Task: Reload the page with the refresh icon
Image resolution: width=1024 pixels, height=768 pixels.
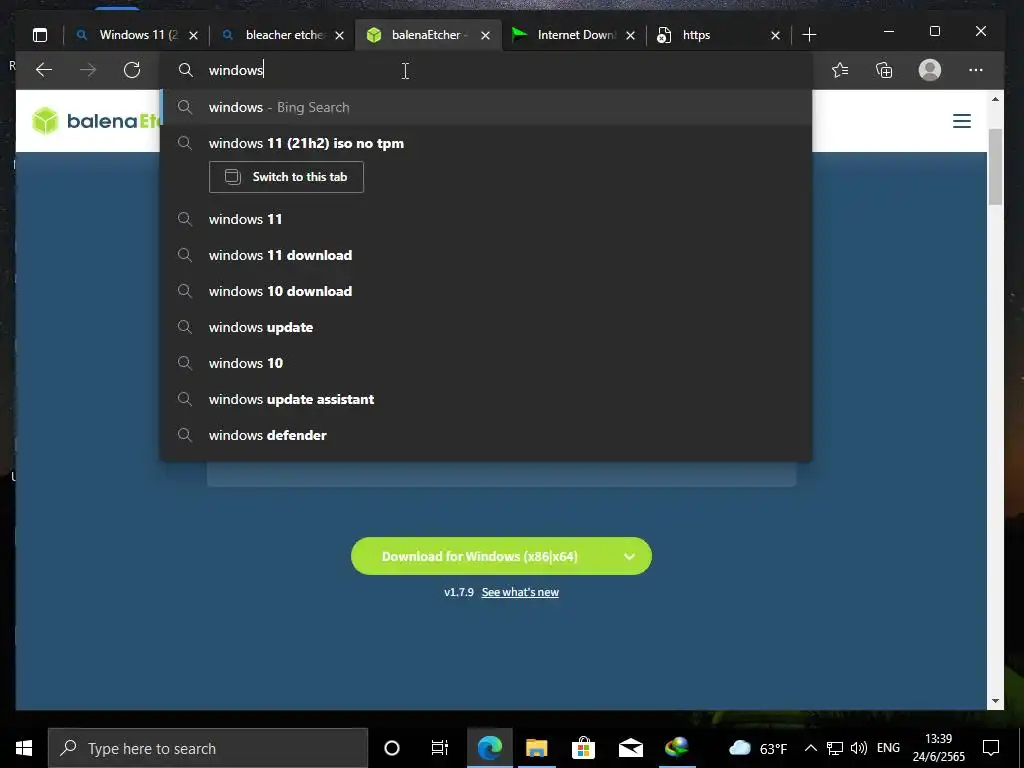Action: [x=132, y=70]
